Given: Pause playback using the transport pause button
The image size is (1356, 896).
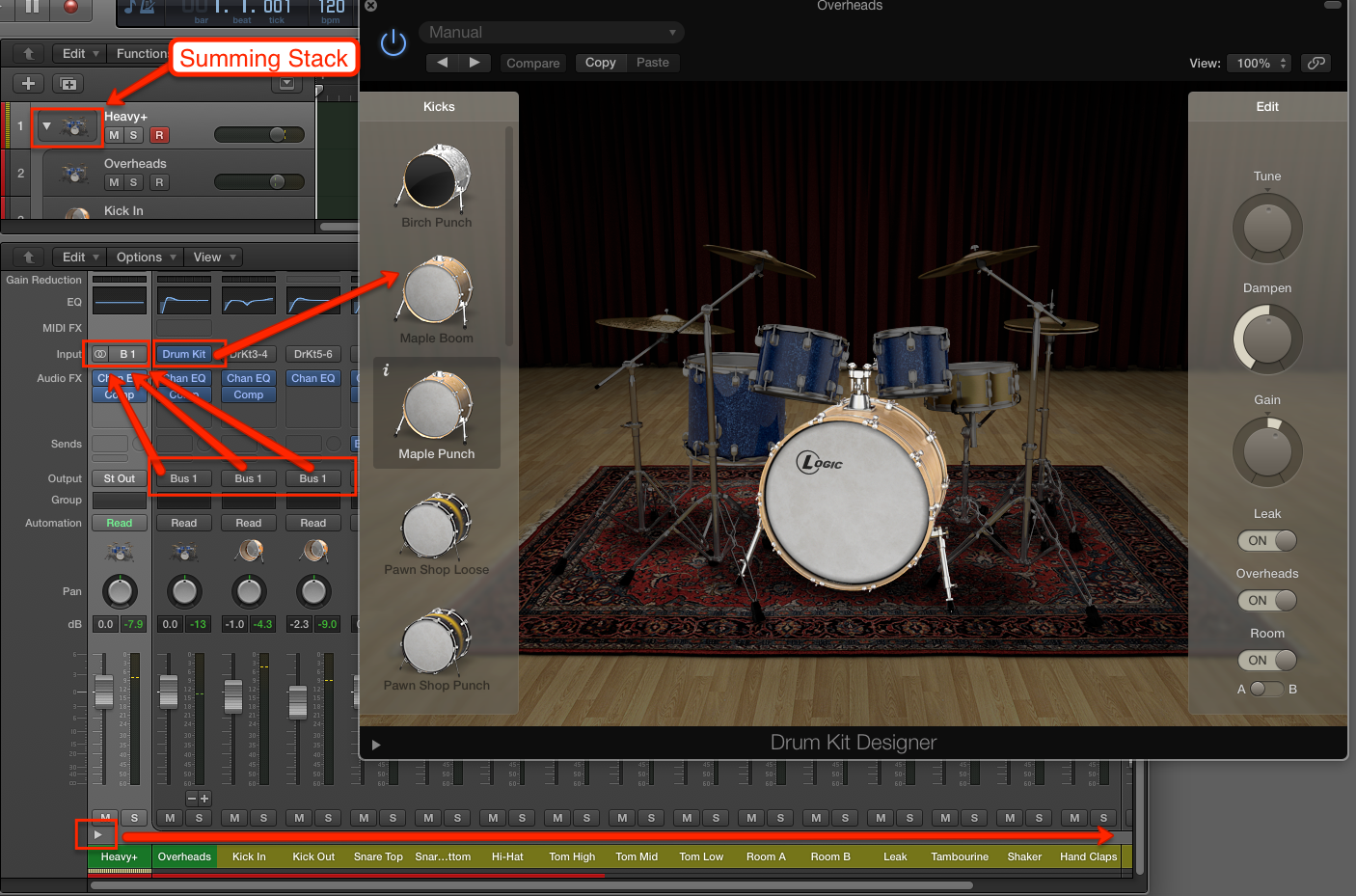Looking at the screenshot, I should 33,7.
